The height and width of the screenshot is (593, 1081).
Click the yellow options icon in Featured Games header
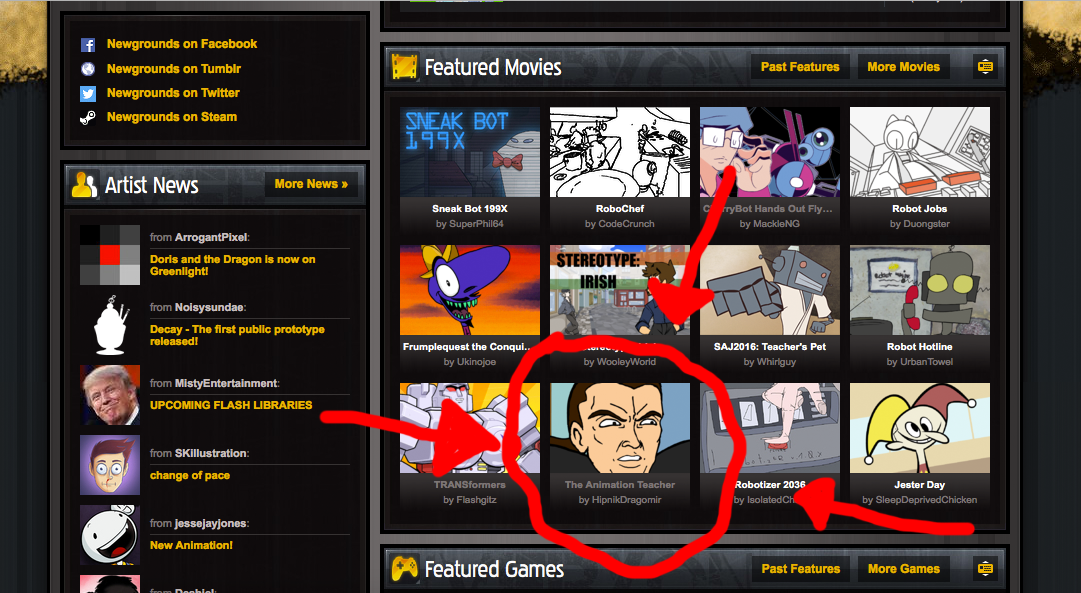point(985,569)
